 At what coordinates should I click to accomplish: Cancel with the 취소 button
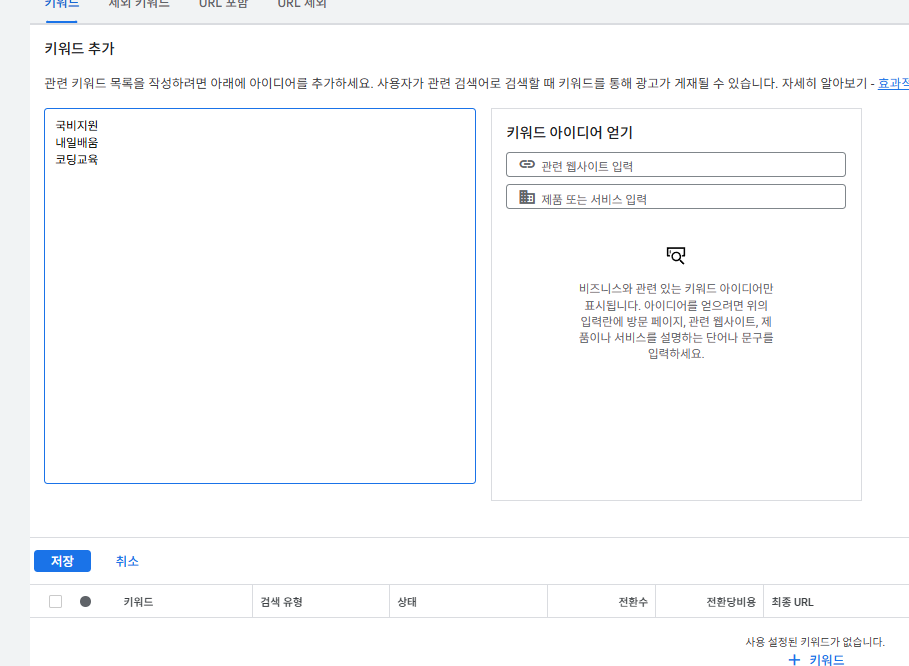pos(127,561)
